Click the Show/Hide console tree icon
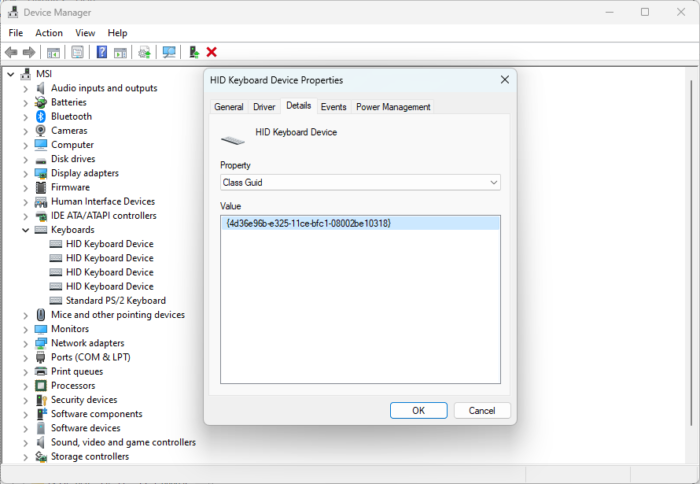700x484 pixels. coord(53,52)
